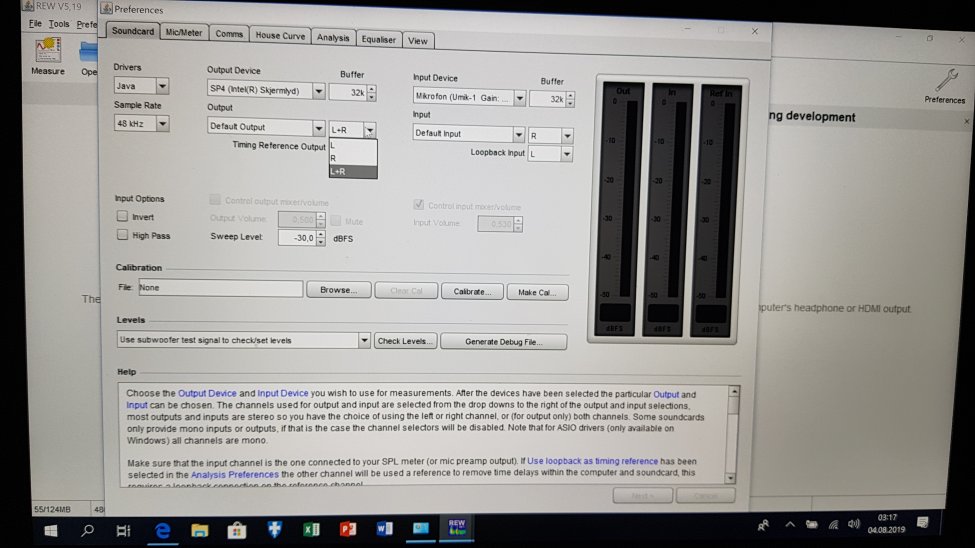Screen dimensions: 975x548
Task: Open the Output Device dropdown
Action: [318, 91]
